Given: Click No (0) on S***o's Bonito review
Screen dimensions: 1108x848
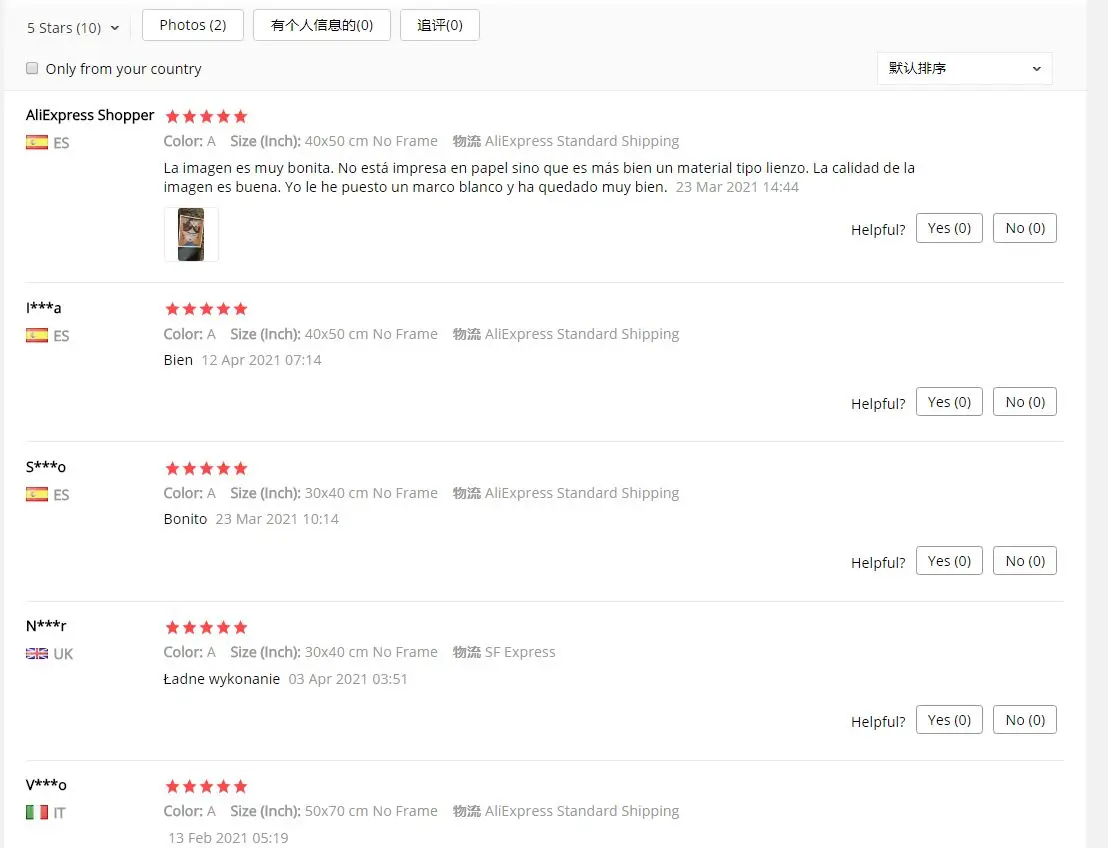Looking at the screenshot, I should (1025, 560).
